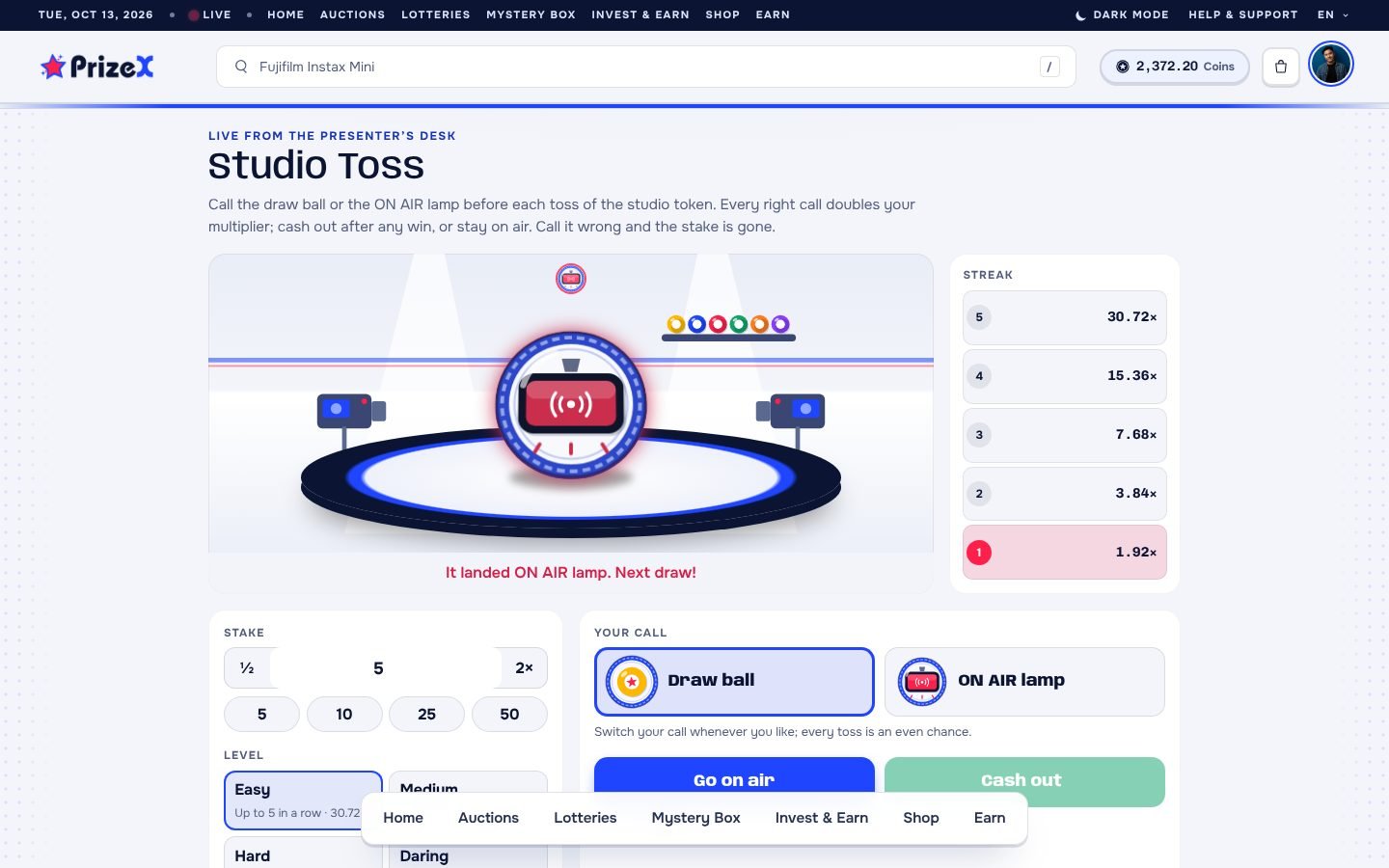Click the ON AIR studio token
The height and width of the screenshot is (868, 1389).
[571, 405]
